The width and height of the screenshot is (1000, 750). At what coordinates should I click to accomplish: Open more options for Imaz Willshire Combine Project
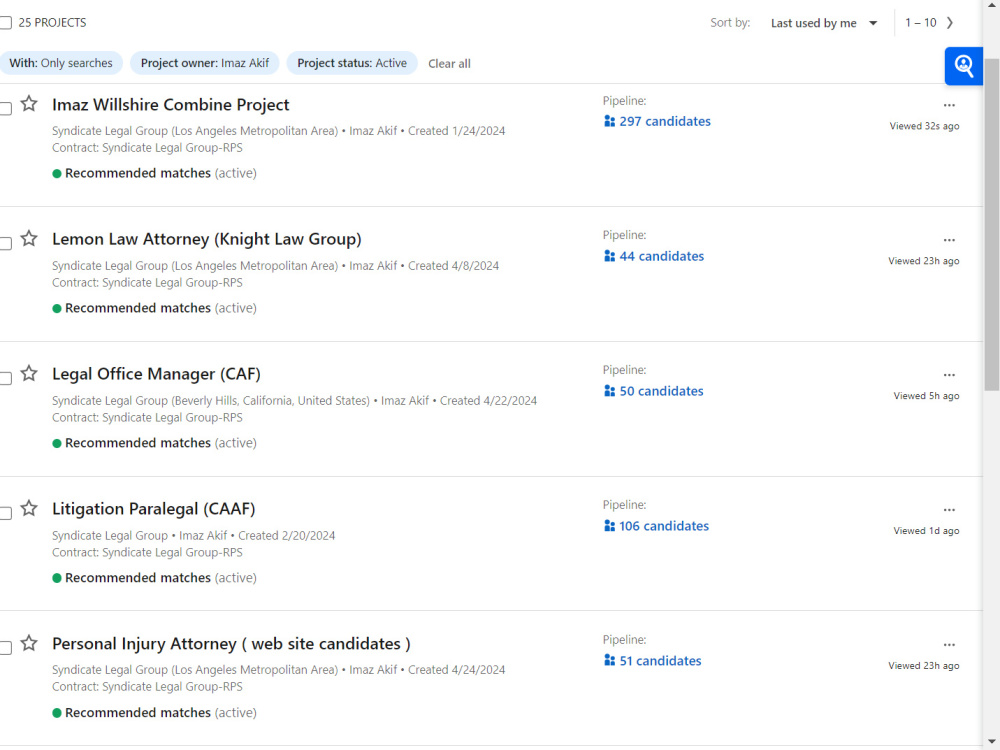coord(949,105)
